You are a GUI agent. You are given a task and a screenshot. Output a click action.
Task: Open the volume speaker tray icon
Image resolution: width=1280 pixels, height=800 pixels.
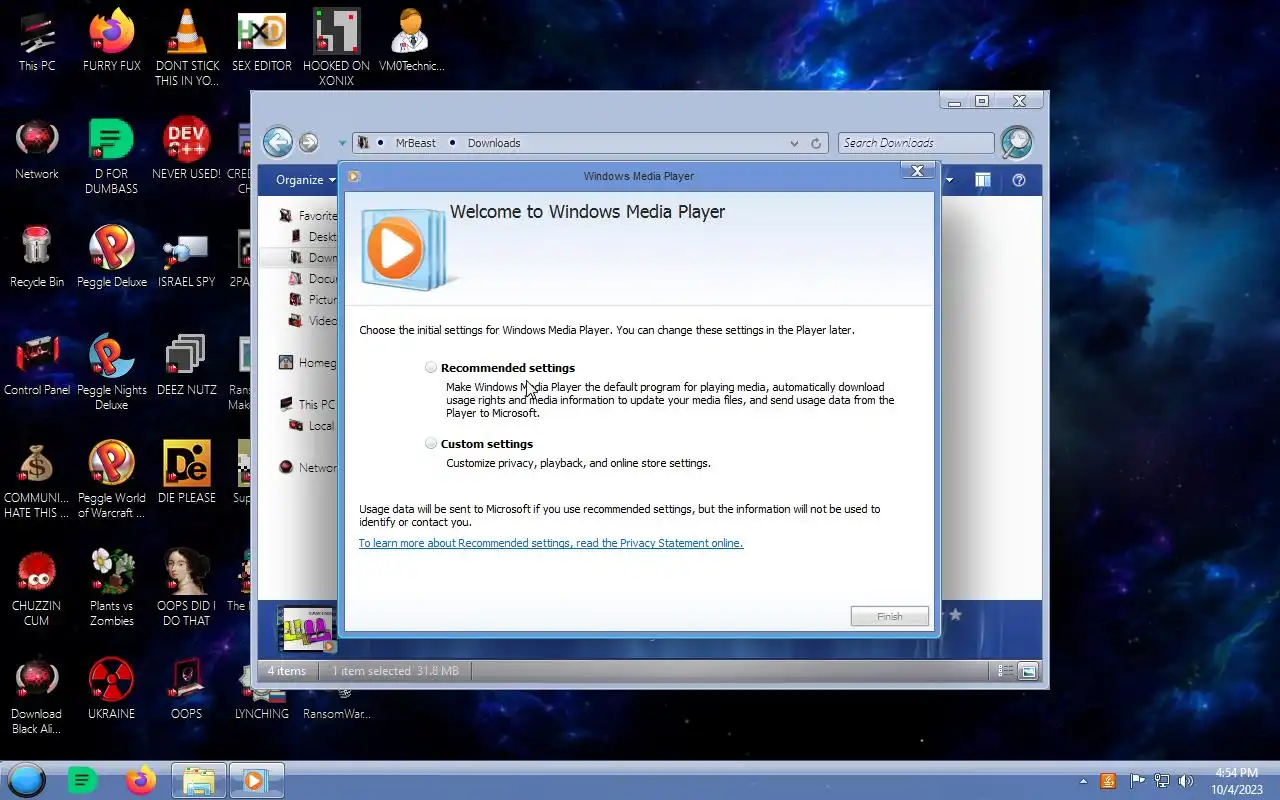click(x=1186, y=781)
